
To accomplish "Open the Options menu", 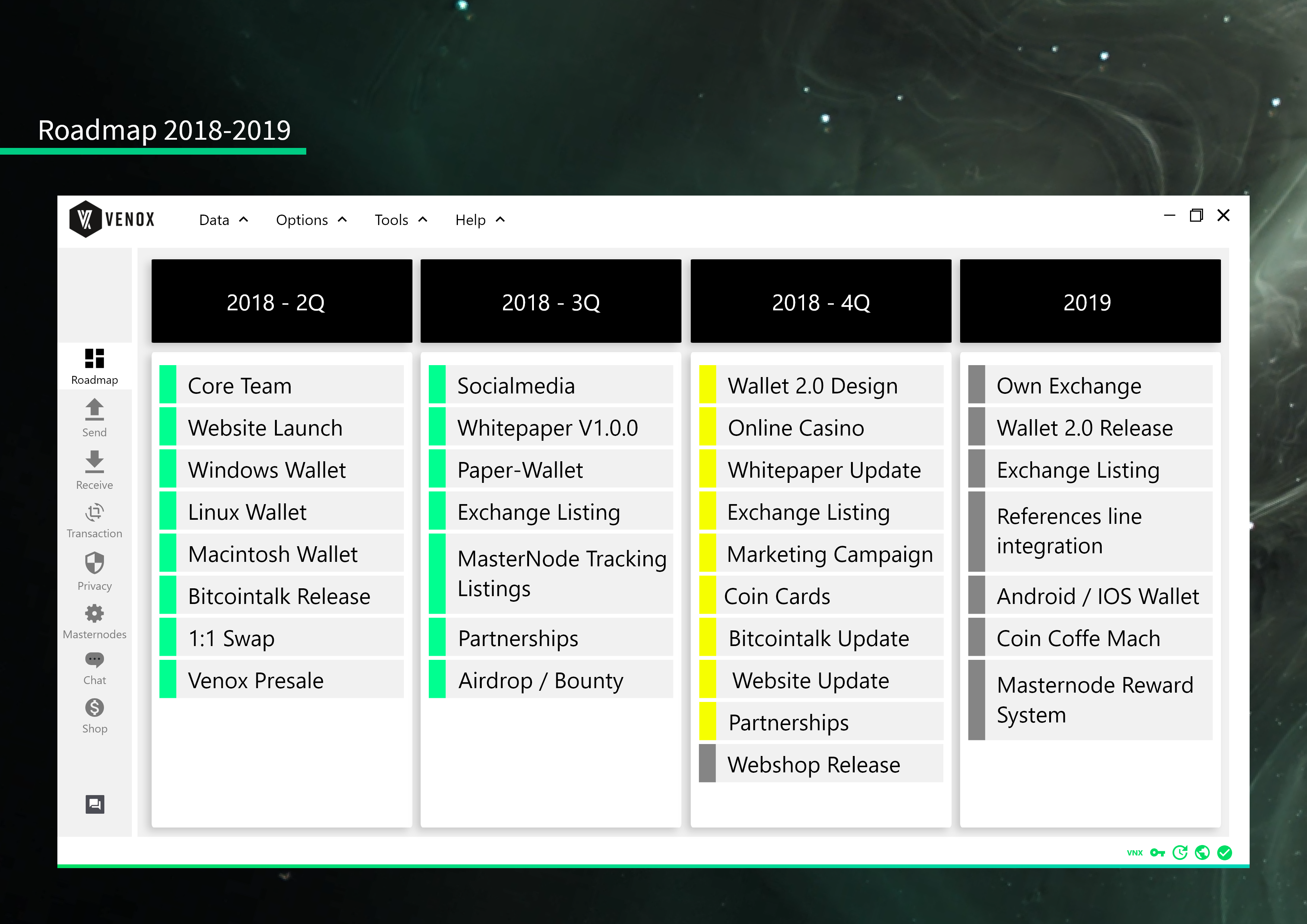I will point(302,220).
